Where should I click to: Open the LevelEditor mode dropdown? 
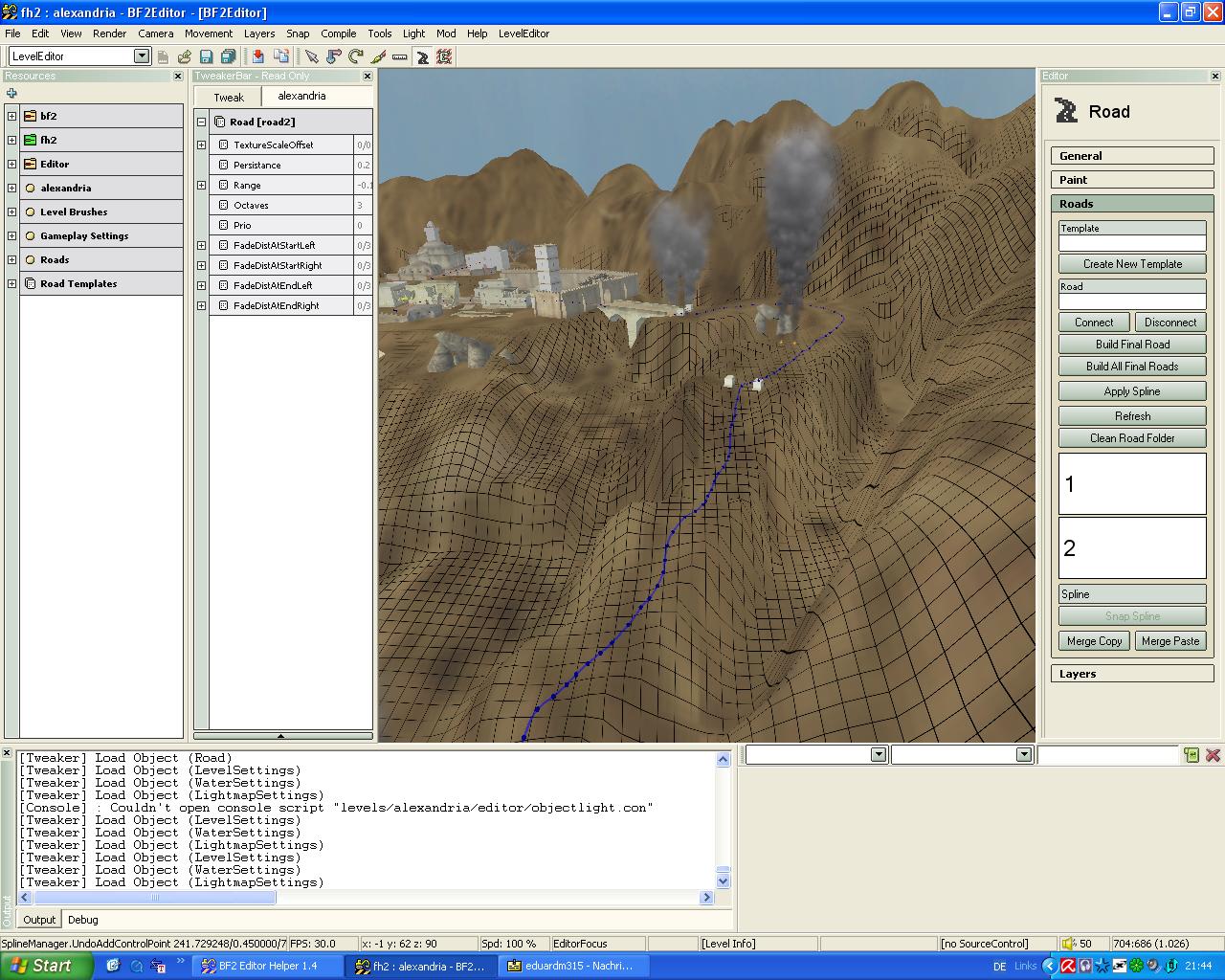click(x=142, y=56)
